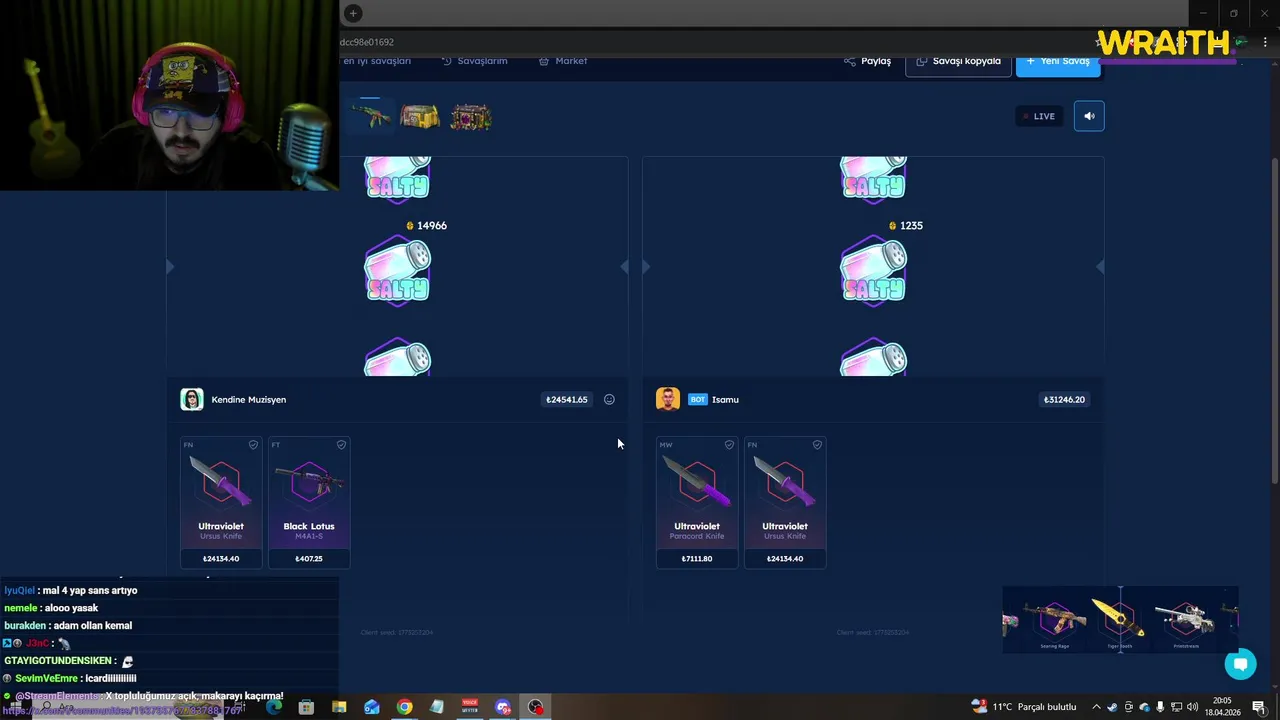The width and height of the screenshot is (1280, 720).
Task: Open the browser three-dot menu
Action: (1265, 42)
